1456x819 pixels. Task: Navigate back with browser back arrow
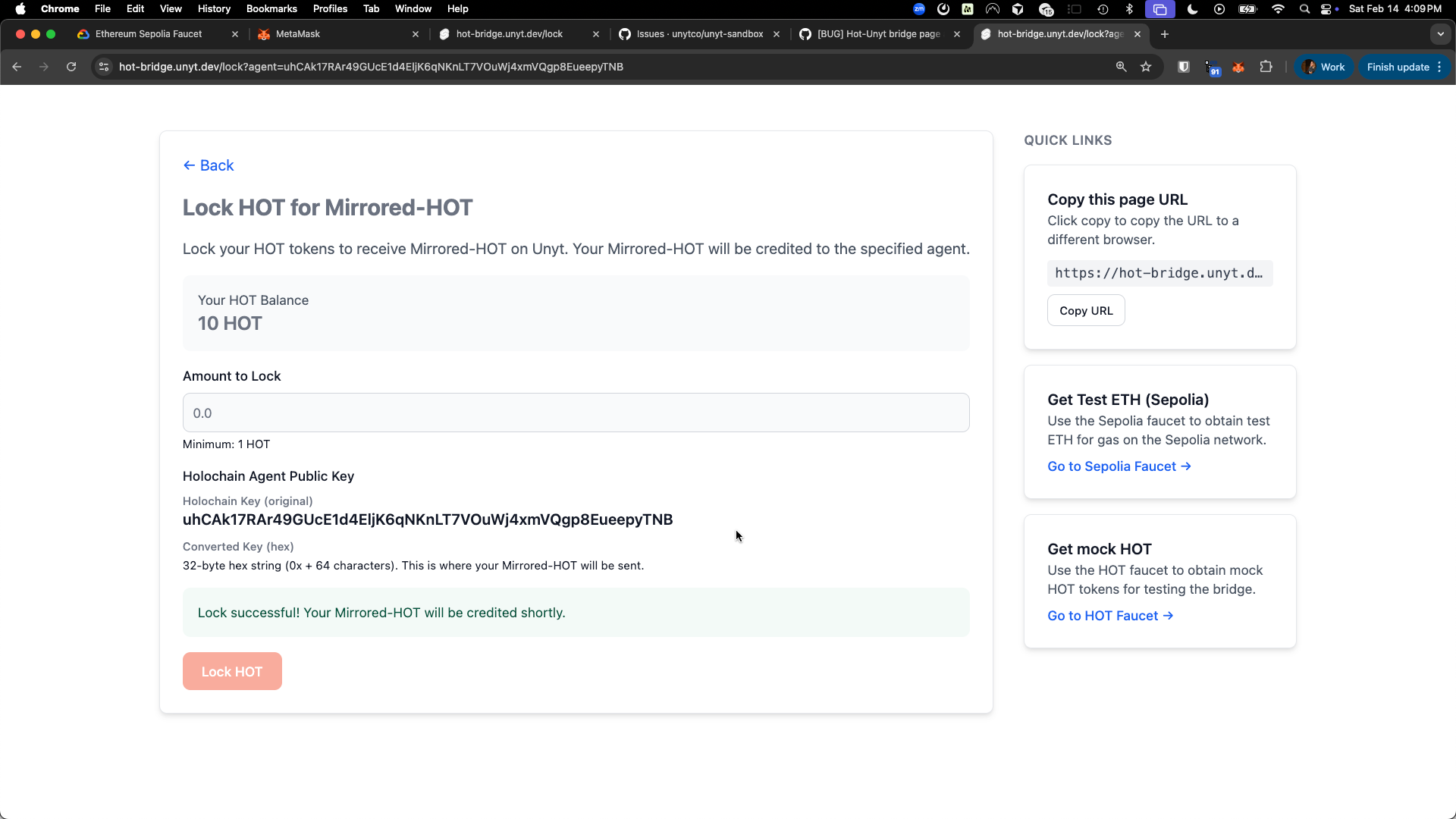point(17,67)
